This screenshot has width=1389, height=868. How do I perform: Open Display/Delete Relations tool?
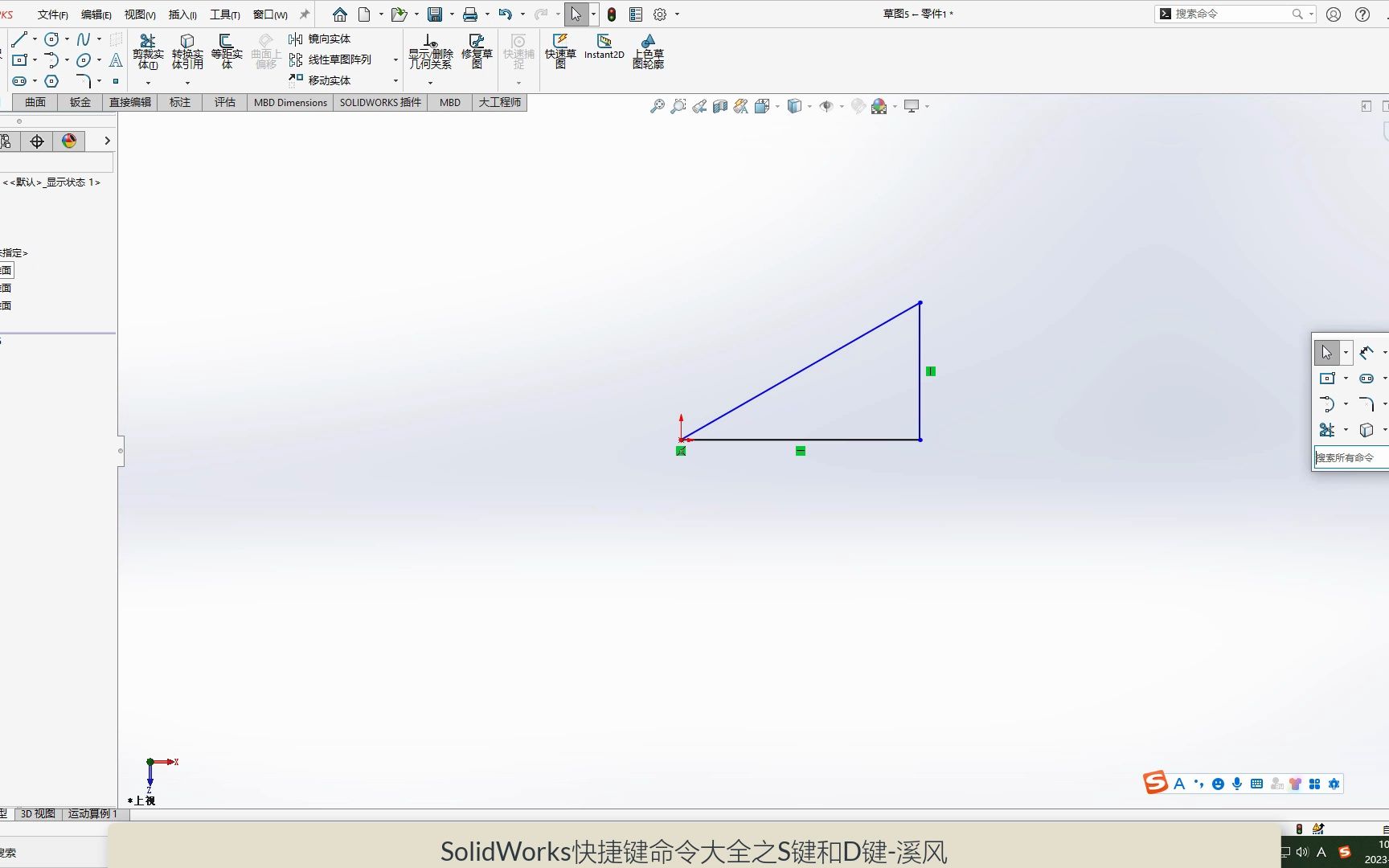(430, 50)
